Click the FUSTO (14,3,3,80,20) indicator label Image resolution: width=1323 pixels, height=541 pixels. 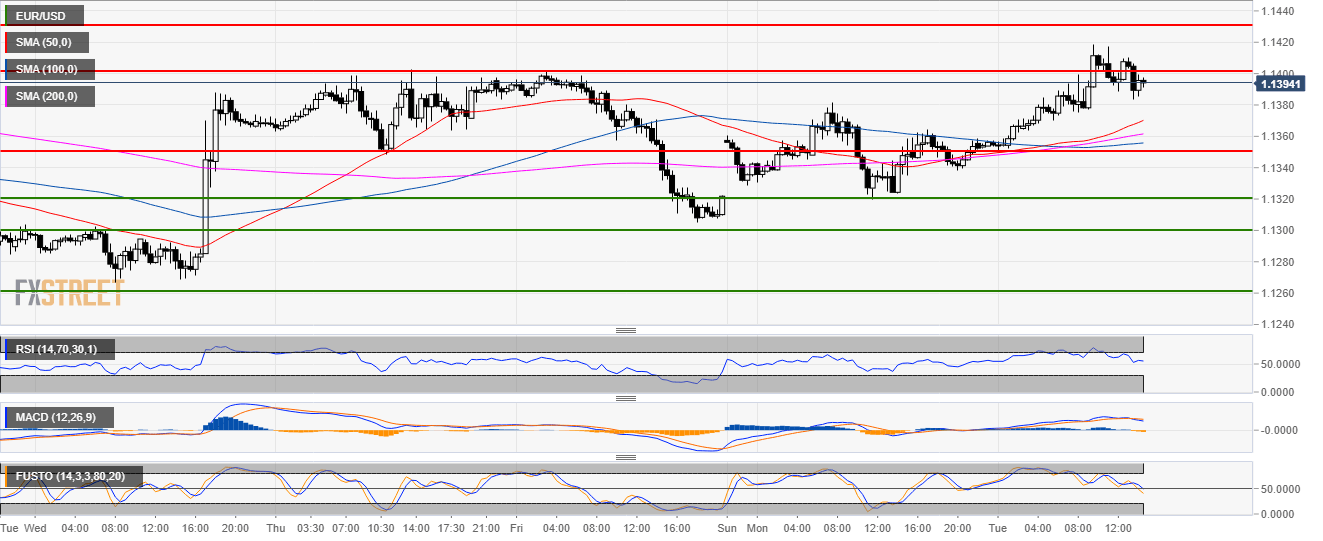pyautogui.click(x=75, y=476)
